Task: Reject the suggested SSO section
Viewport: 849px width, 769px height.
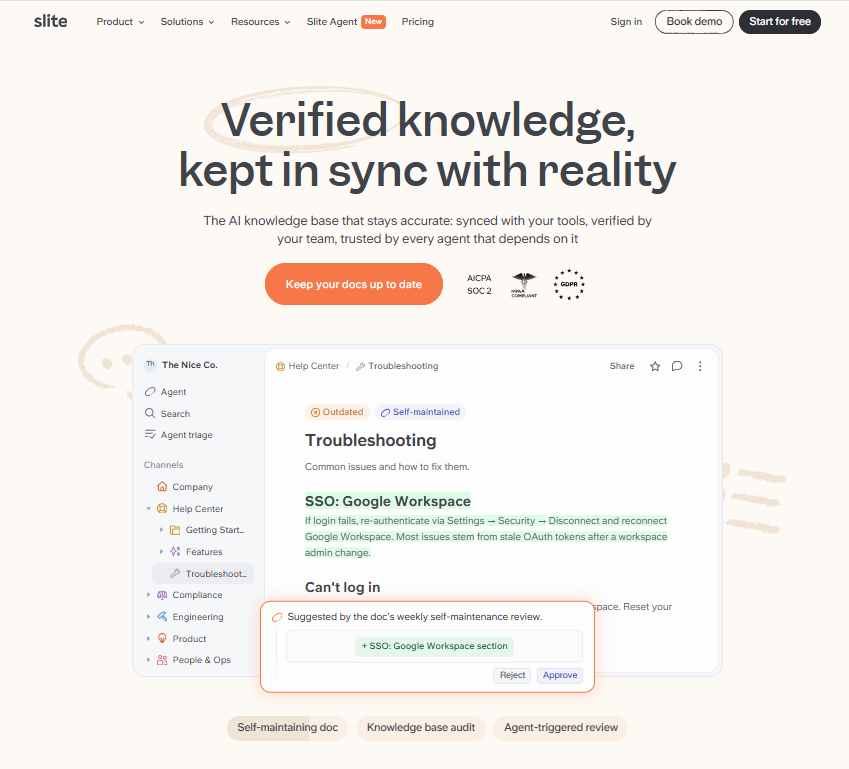Action: click(x=512, y=675)
